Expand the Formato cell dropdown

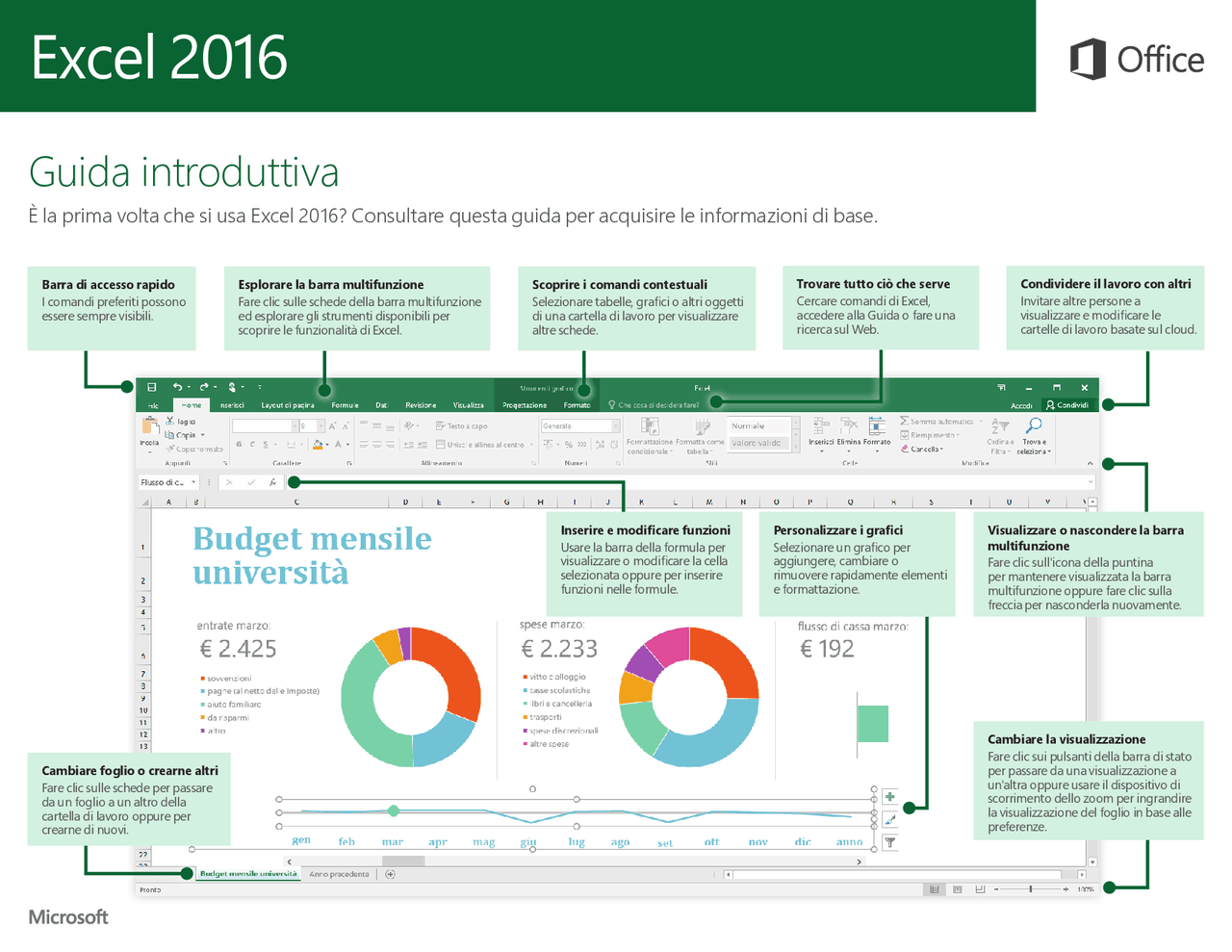pos(876,450)
